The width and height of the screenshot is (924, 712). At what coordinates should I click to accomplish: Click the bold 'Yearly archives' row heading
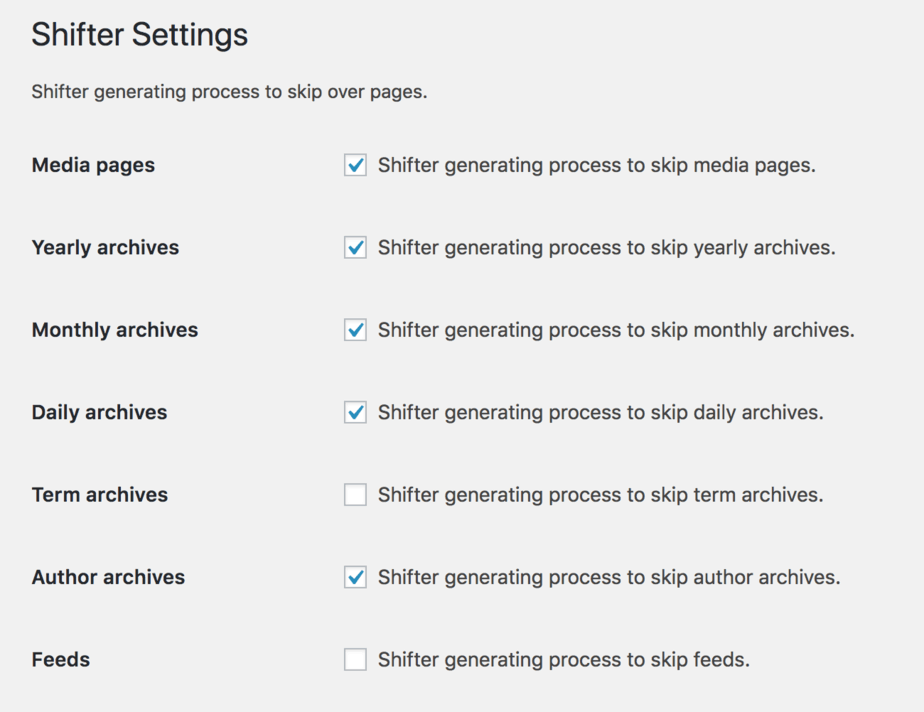105,247
